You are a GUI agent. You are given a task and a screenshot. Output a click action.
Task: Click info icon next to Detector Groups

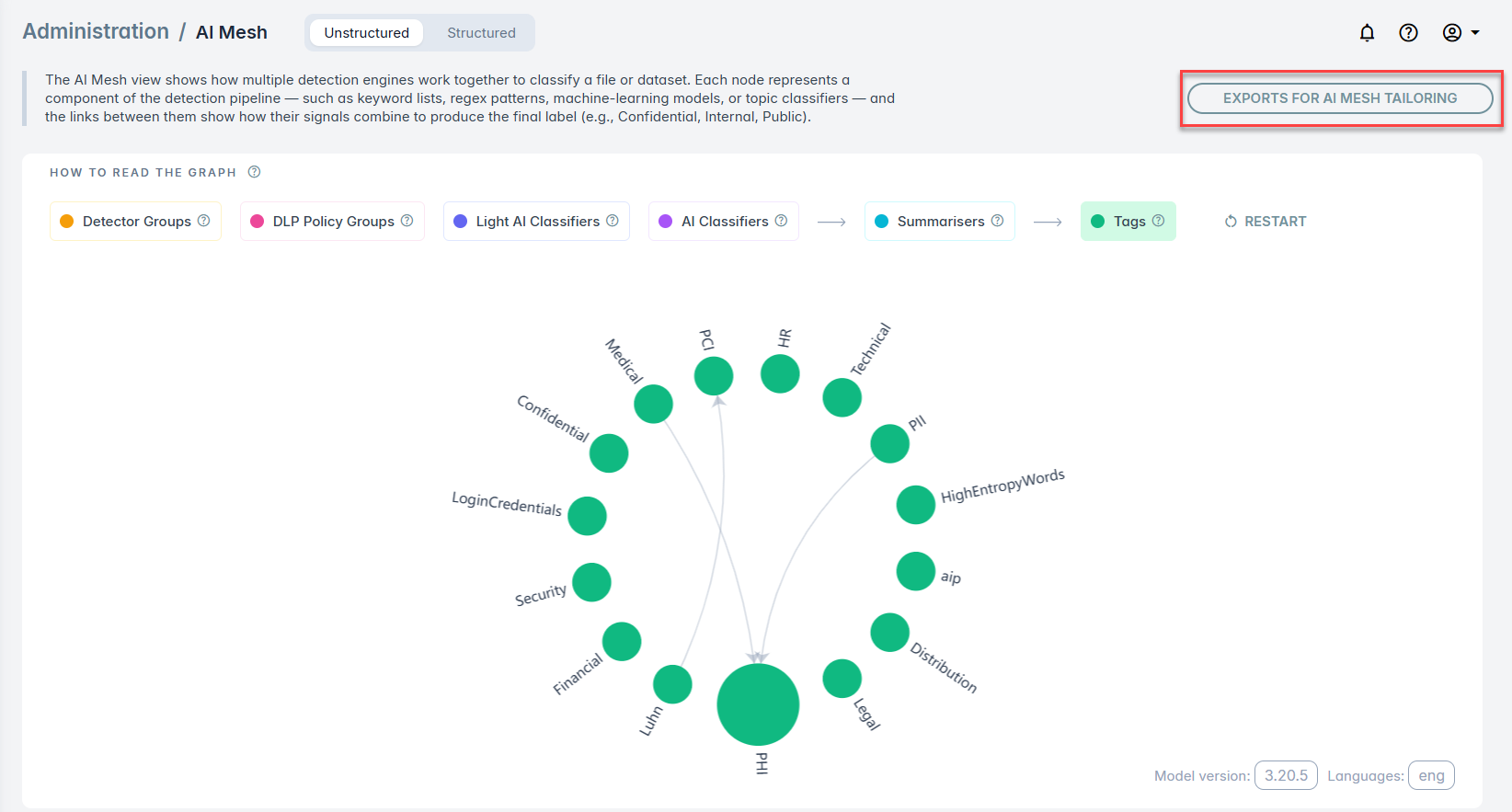(204, 221)
